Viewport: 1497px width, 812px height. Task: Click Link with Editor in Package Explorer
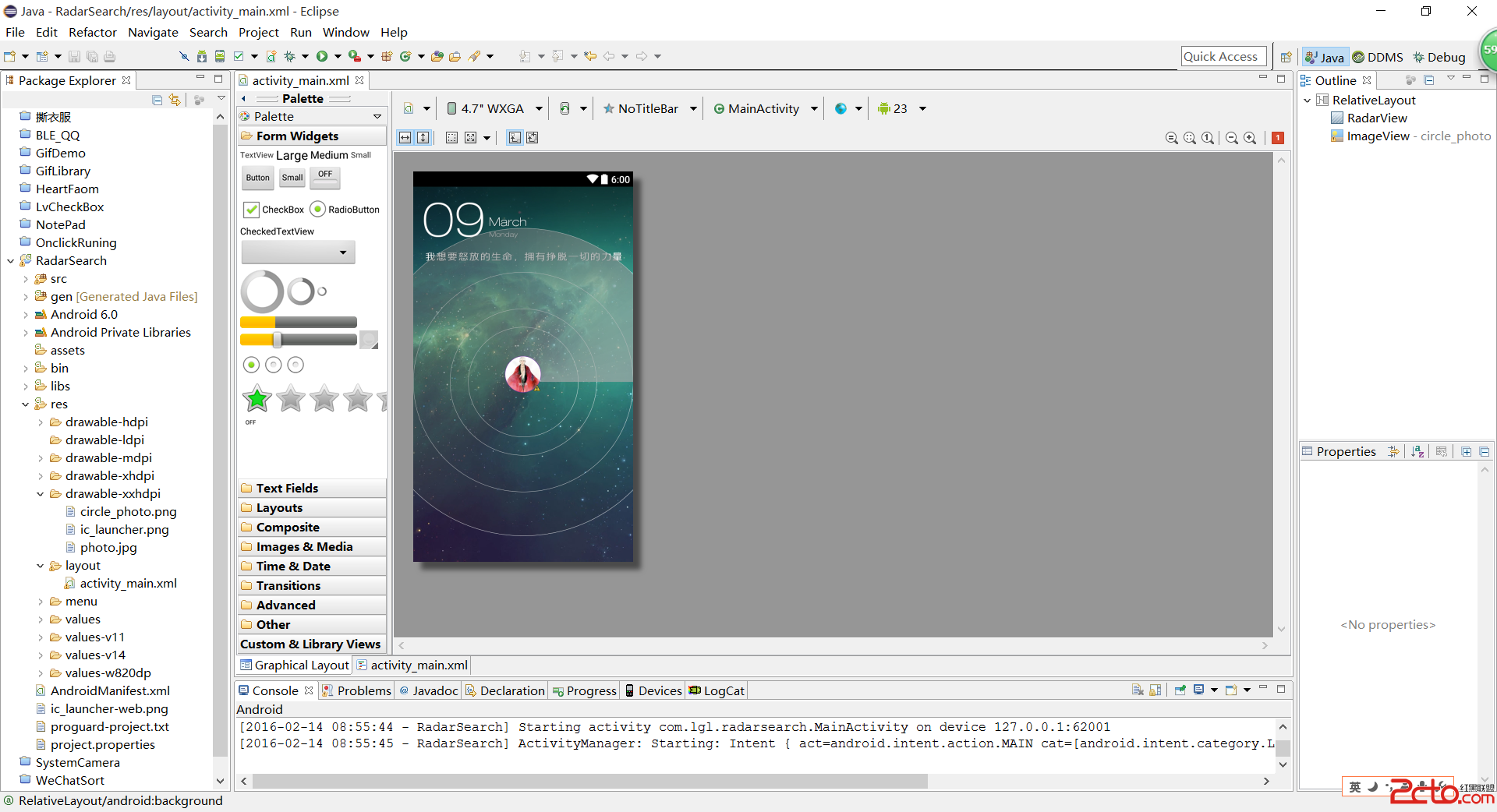[x=175, y=100]
